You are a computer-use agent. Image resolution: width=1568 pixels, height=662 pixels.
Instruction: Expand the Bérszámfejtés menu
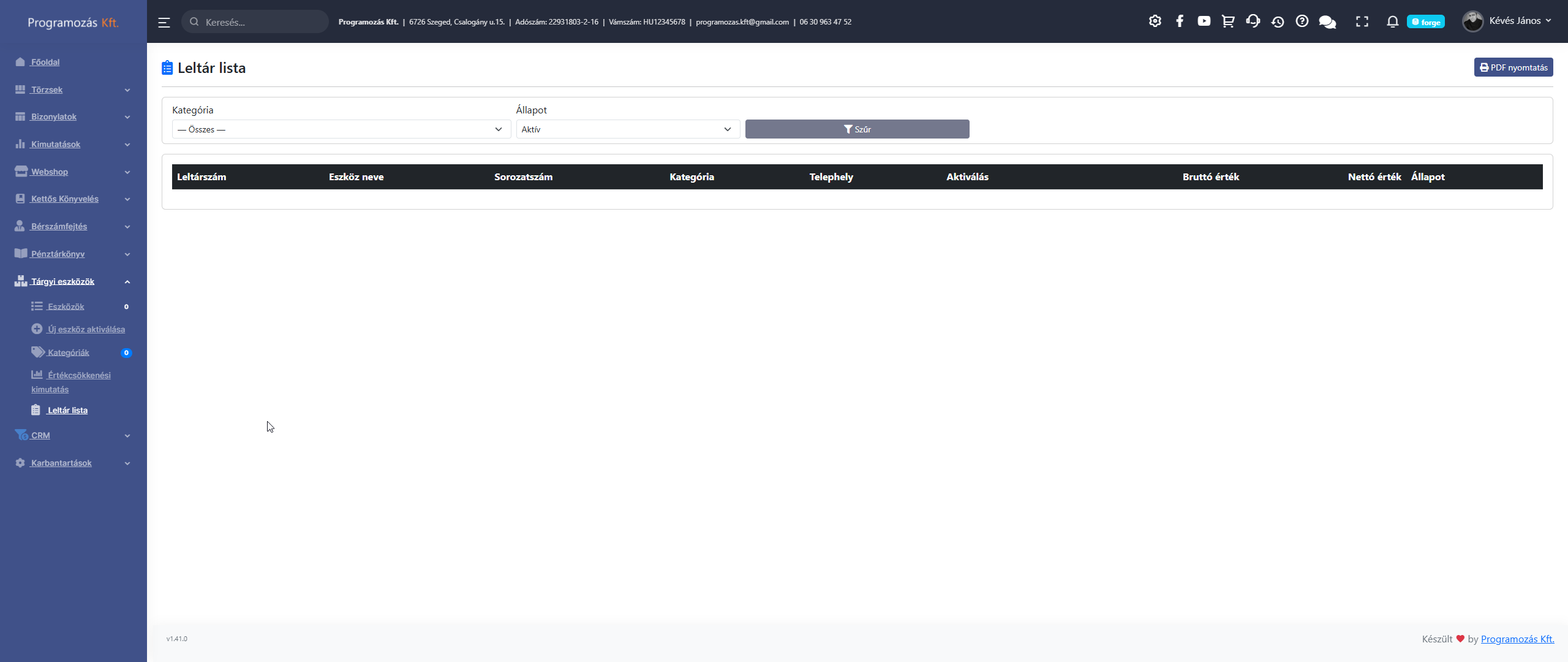click(x=73, y=226)
